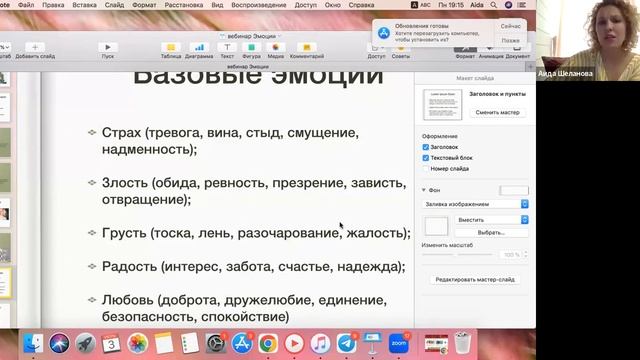This screenshot has height=360, width=640.
Task: Enable the Номер слайда checkbox
Action: point(426,169)
